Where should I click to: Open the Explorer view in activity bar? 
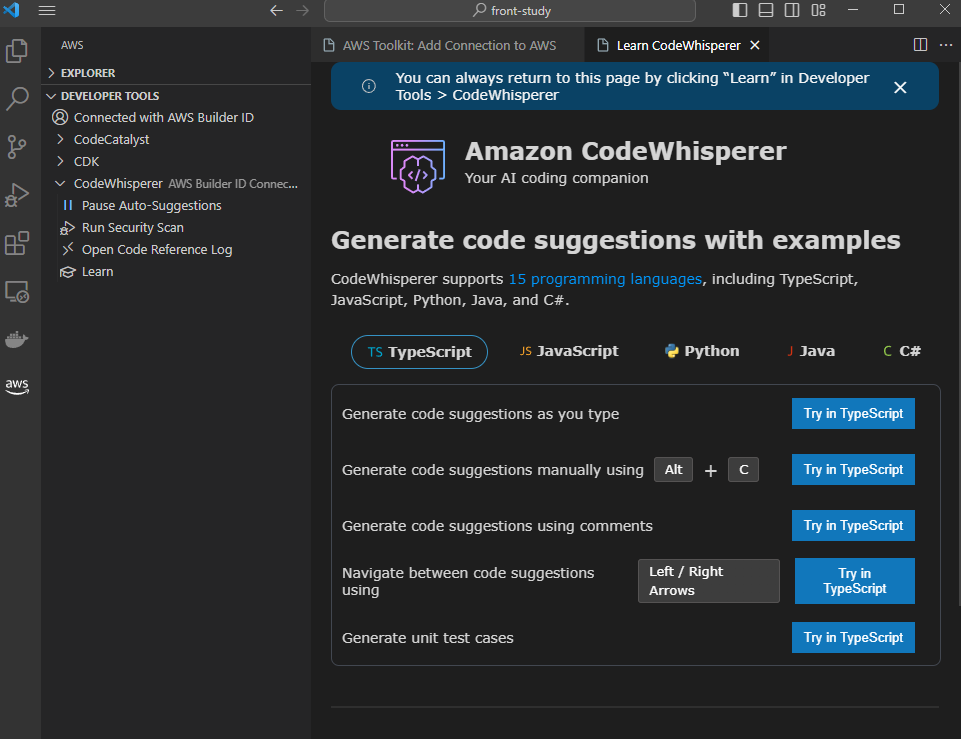17,51
